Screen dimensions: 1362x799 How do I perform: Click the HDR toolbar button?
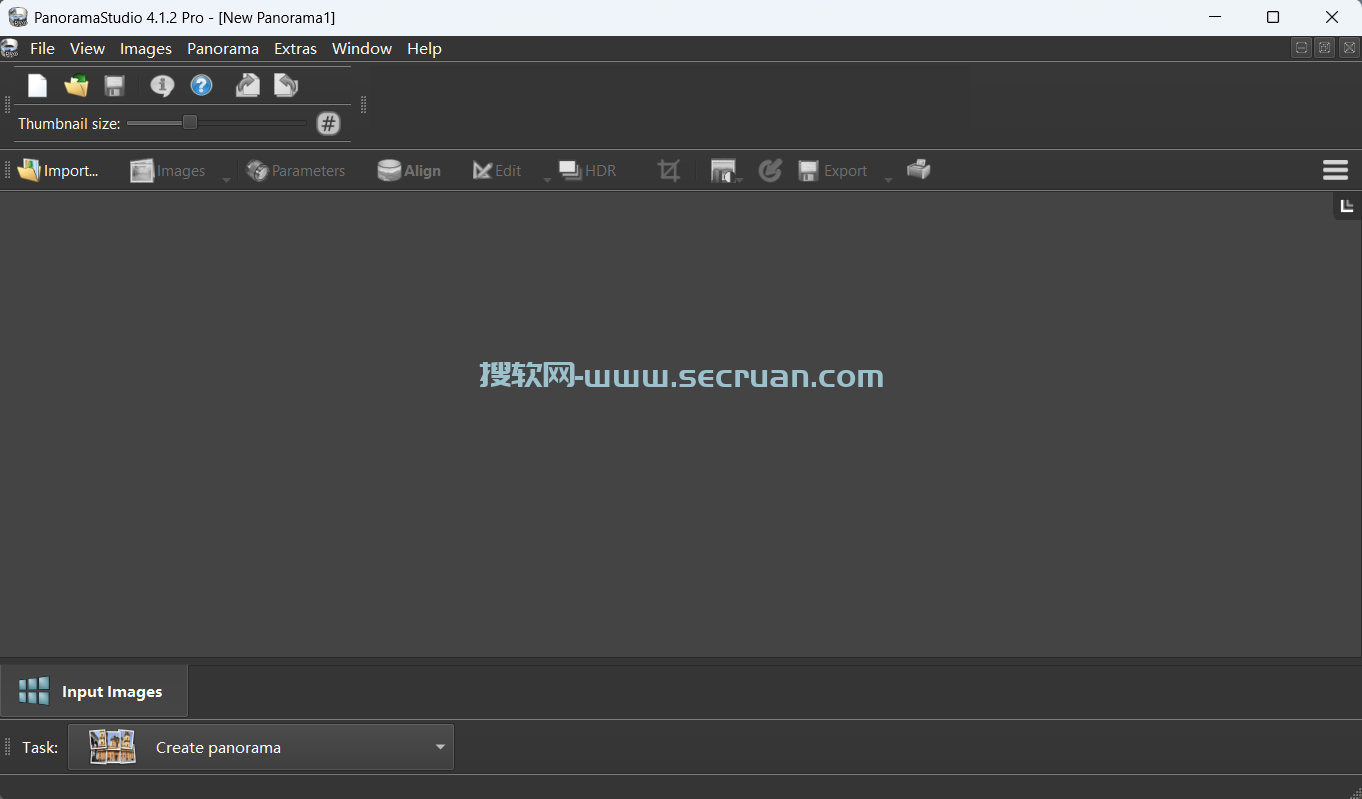(x=588, y=171)
